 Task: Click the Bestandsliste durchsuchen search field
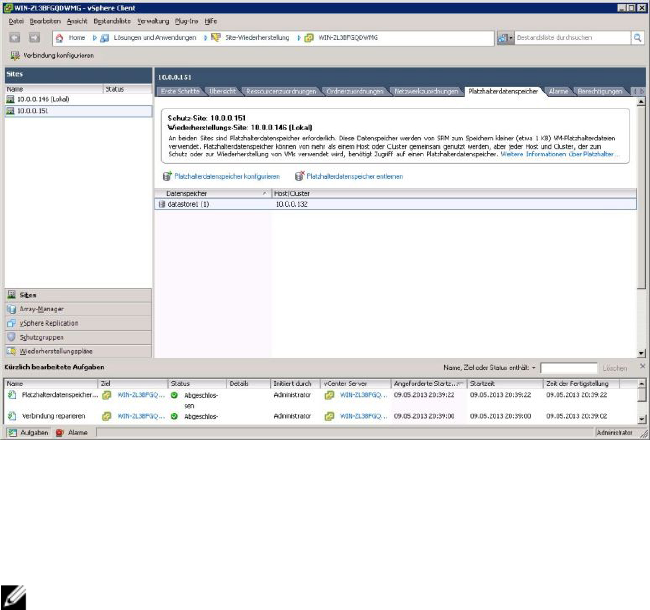click(572, 38)
